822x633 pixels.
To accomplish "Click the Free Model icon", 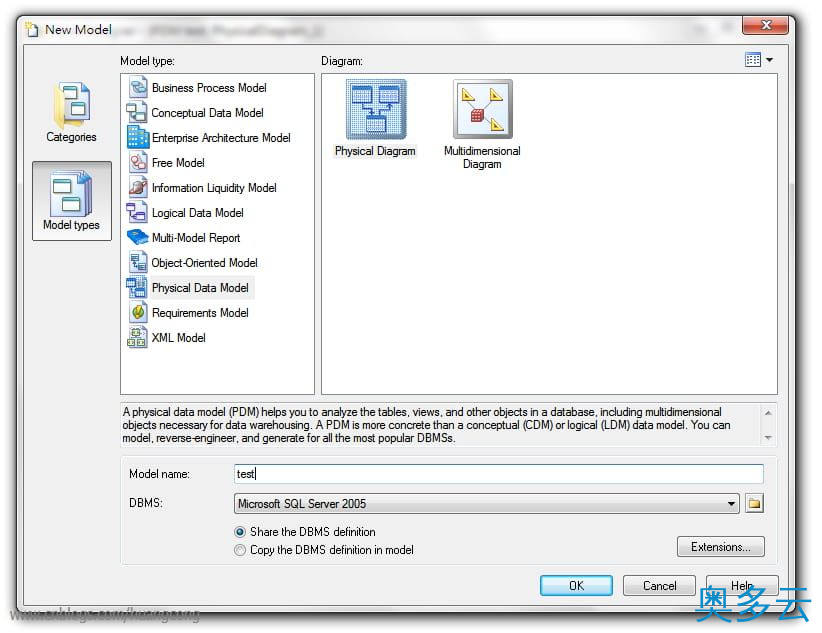I will 138,163.
